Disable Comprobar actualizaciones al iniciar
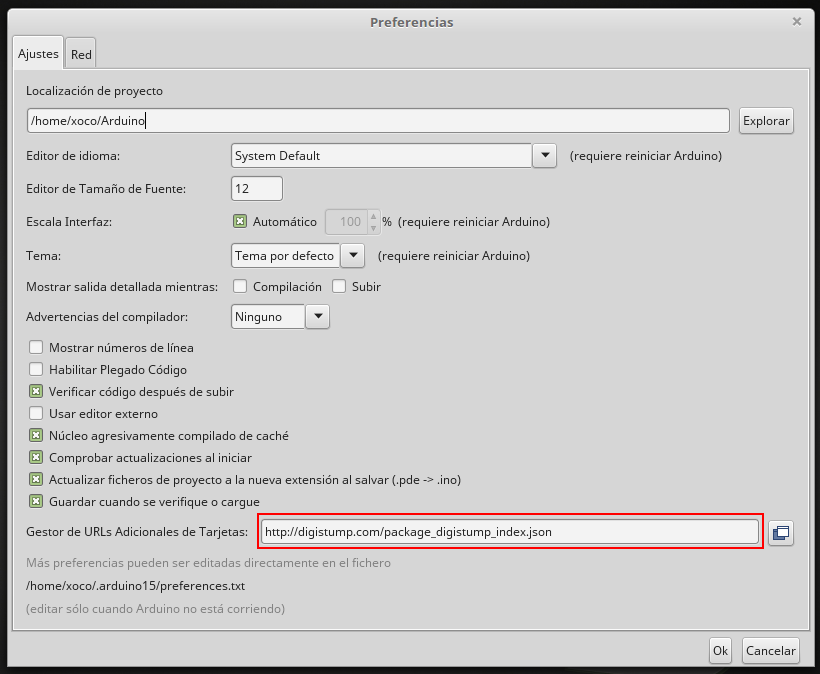820x674 pixels. pos(36,457)
